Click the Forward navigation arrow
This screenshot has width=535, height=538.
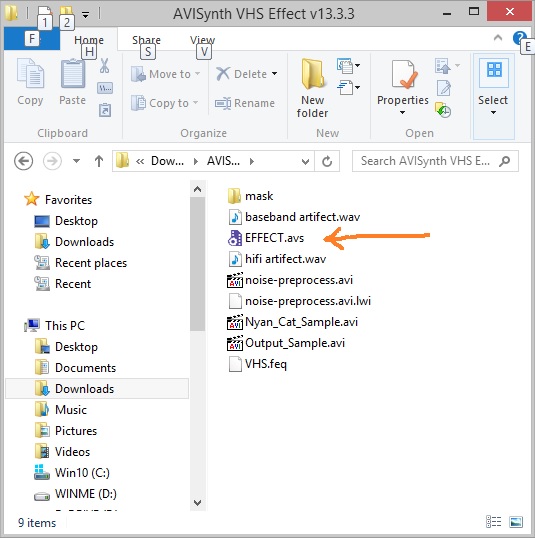click(x=52, y=161)
